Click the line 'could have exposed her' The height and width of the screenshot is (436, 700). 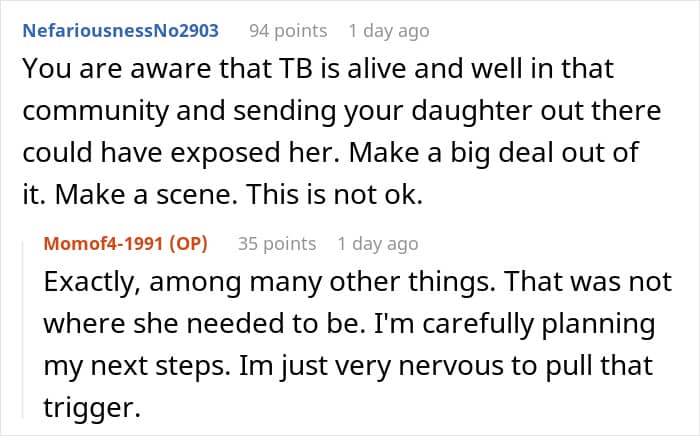click(x=331, y=154)
